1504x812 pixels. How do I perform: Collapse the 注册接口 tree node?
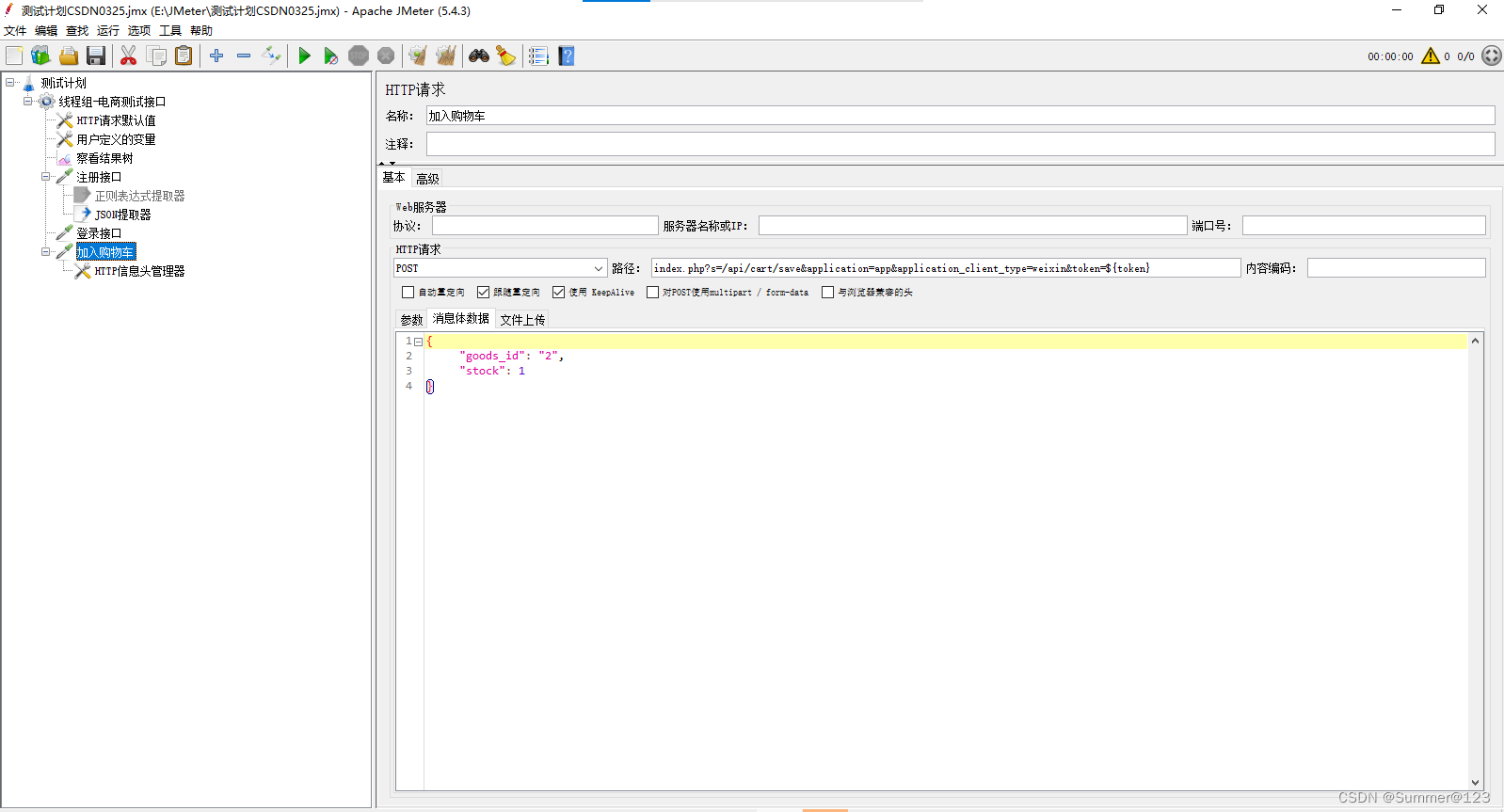tap(46, 177)
